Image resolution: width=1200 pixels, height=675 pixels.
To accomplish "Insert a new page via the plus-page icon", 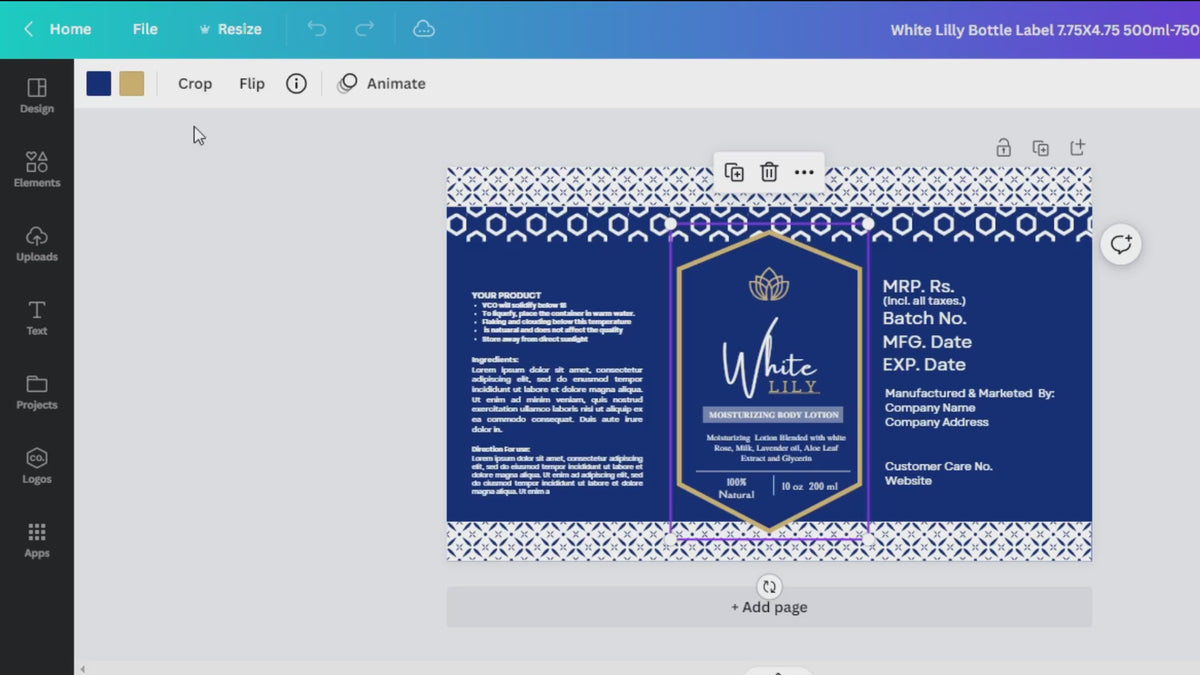I will pos(1077,148).
